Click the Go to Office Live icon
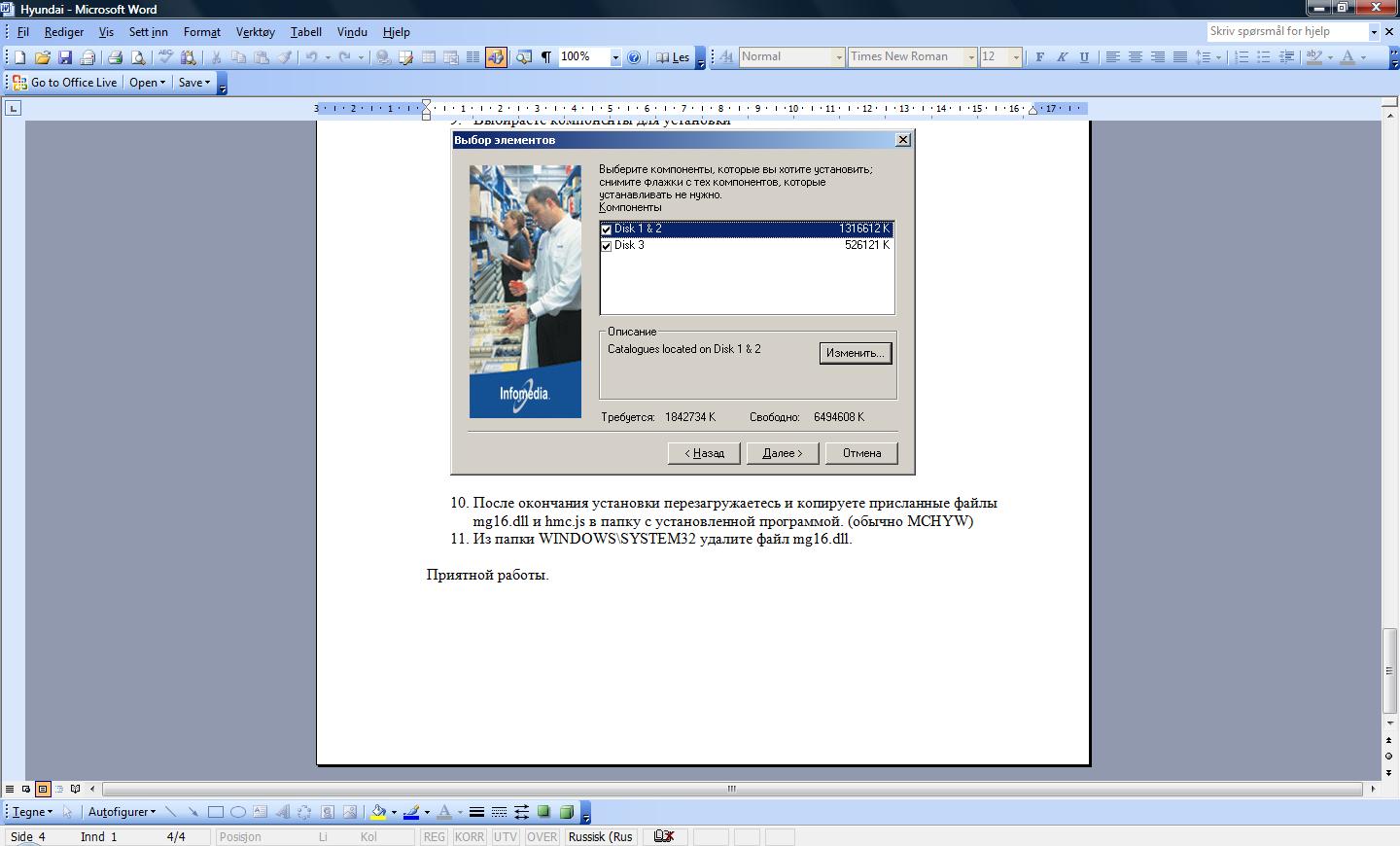 [x=19, y=83]
